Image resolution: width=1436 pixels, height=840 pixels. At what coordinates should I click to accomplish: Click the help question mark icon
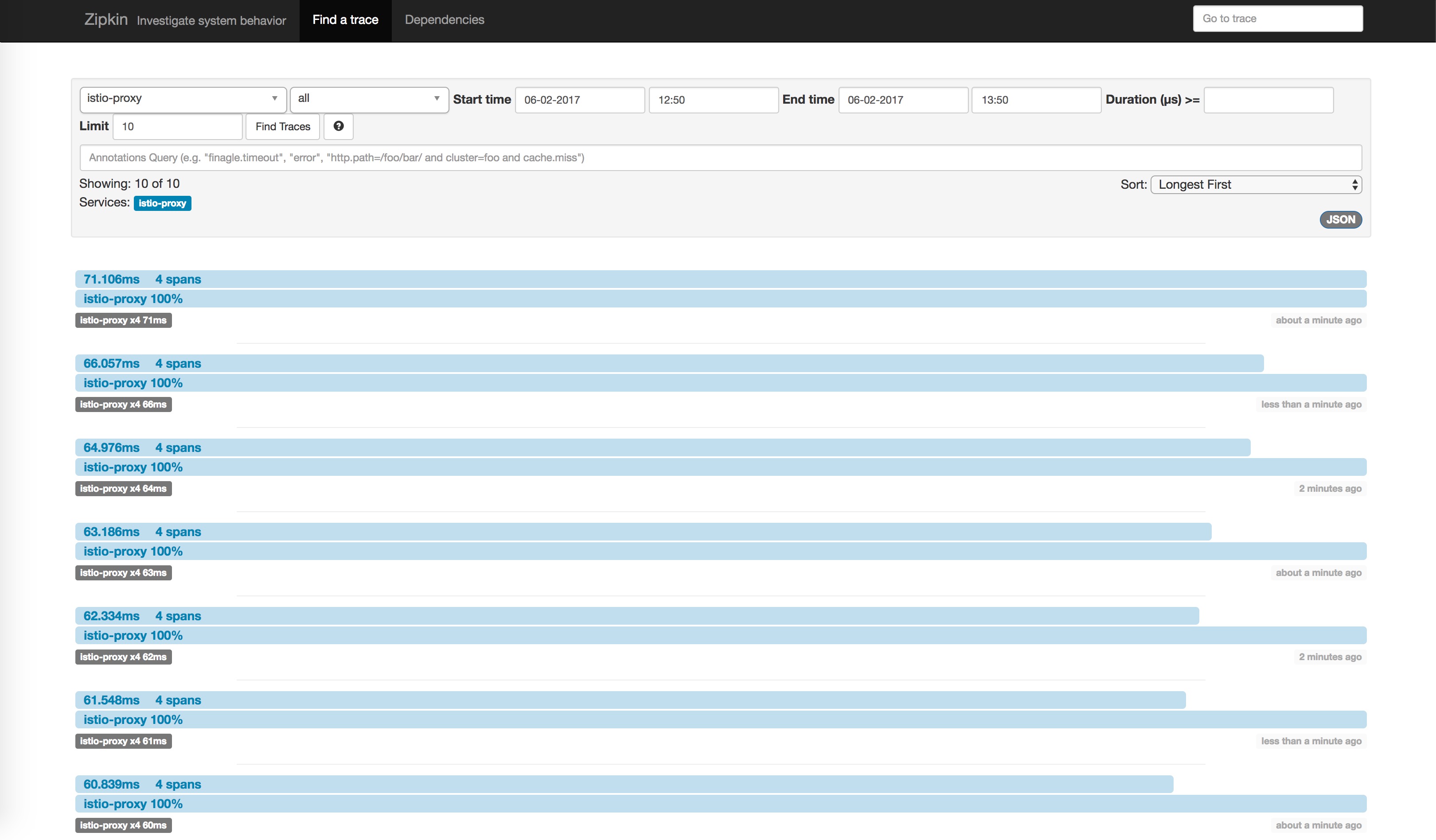pyautogui.click(x=338, y=126)
